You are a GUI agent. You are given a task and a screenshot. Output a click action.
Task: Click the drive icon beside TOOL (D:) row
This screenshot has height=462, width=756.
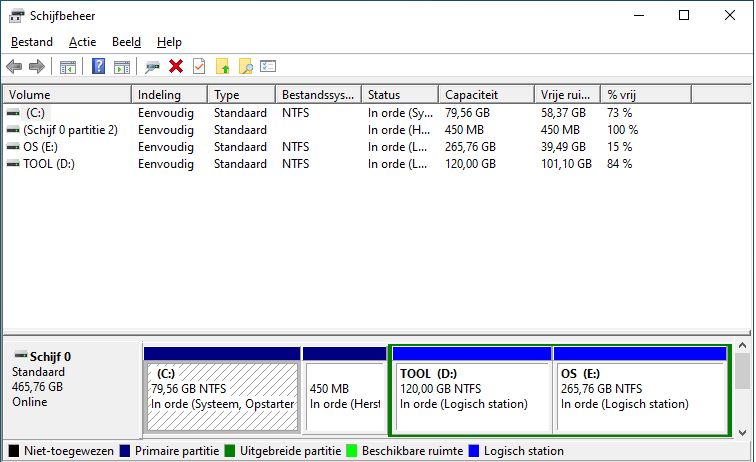tap(13, 164)
